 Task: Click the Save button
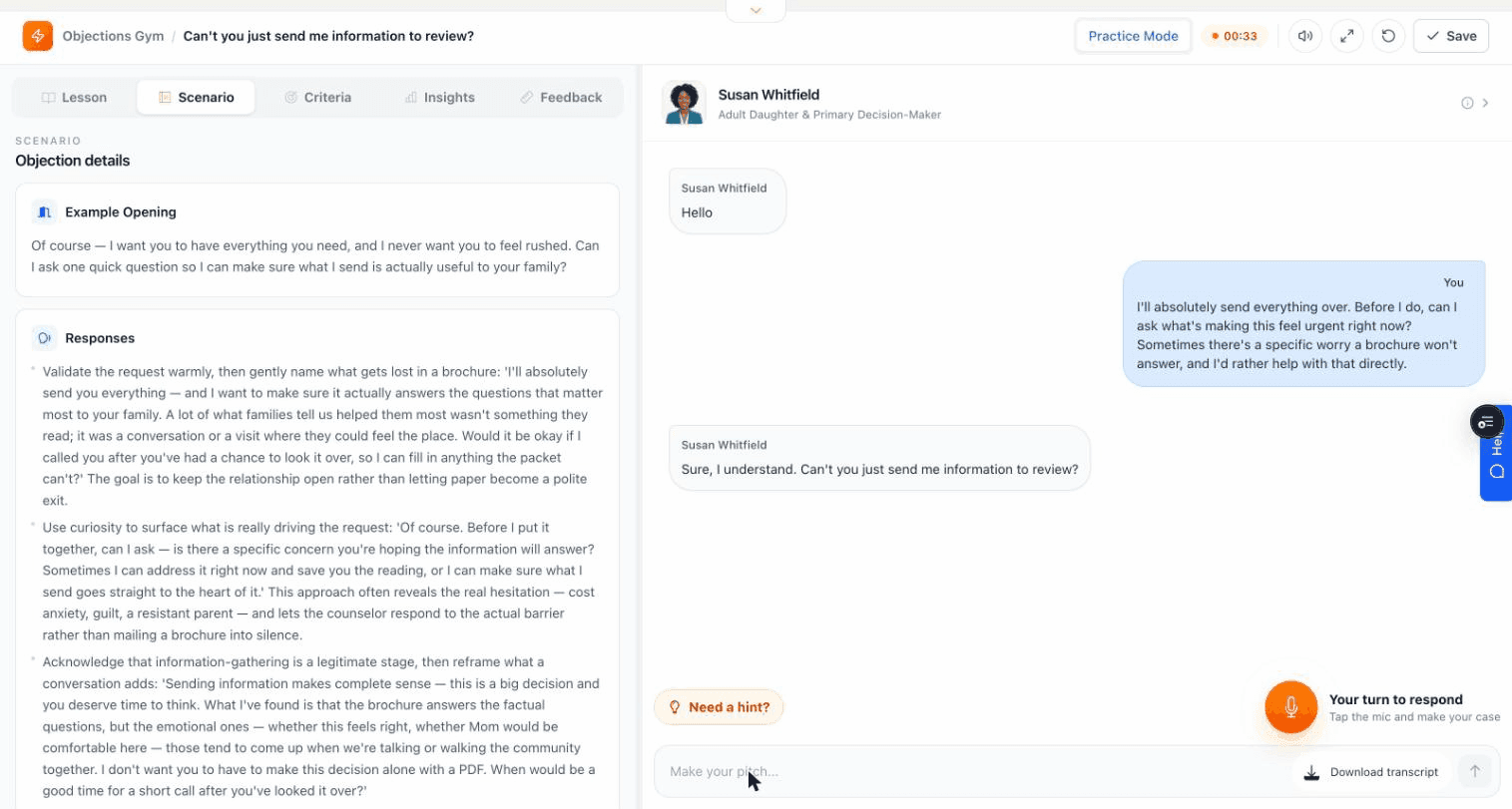(1451, 36)
